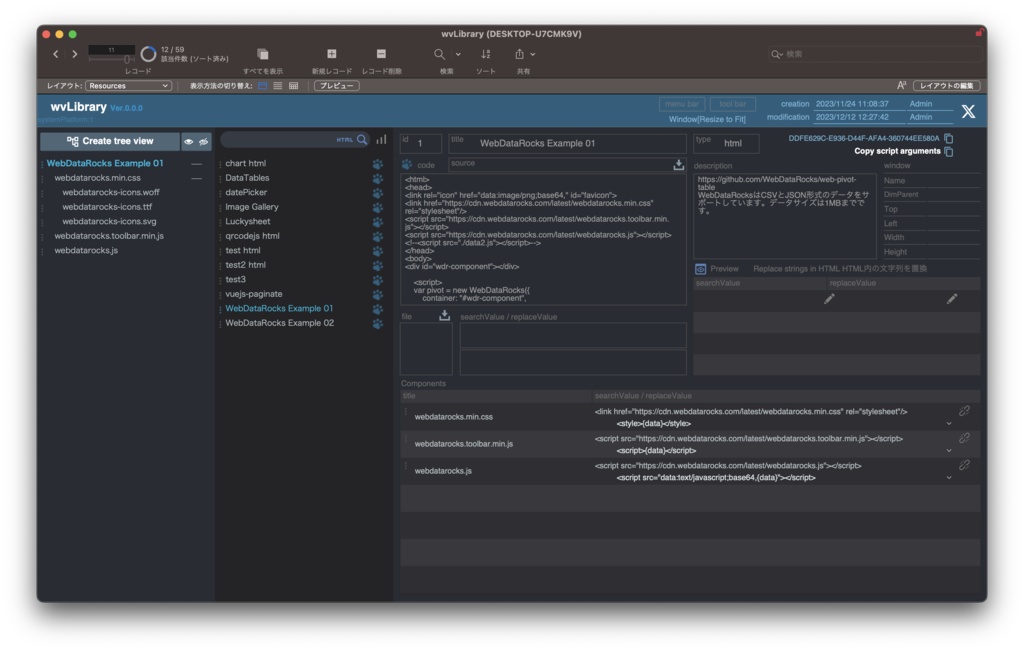The image size is (1024, 651).
Task: Select Image Gallery in the resource list
Action: [x=252, y=207]
